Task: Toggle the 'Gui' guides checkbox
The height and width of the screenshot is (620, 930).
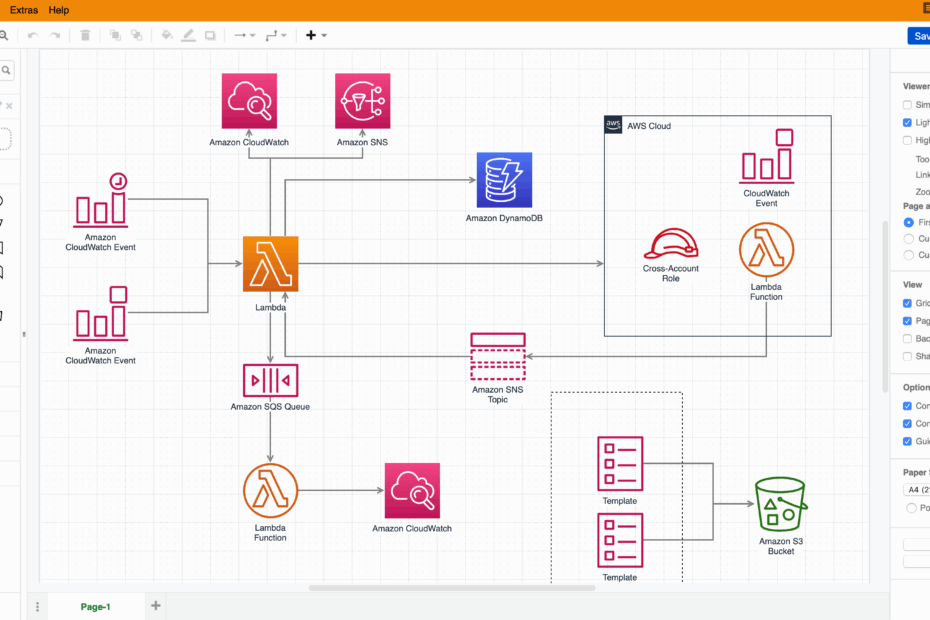Action: pyautogui.click(x=907, y=441)
